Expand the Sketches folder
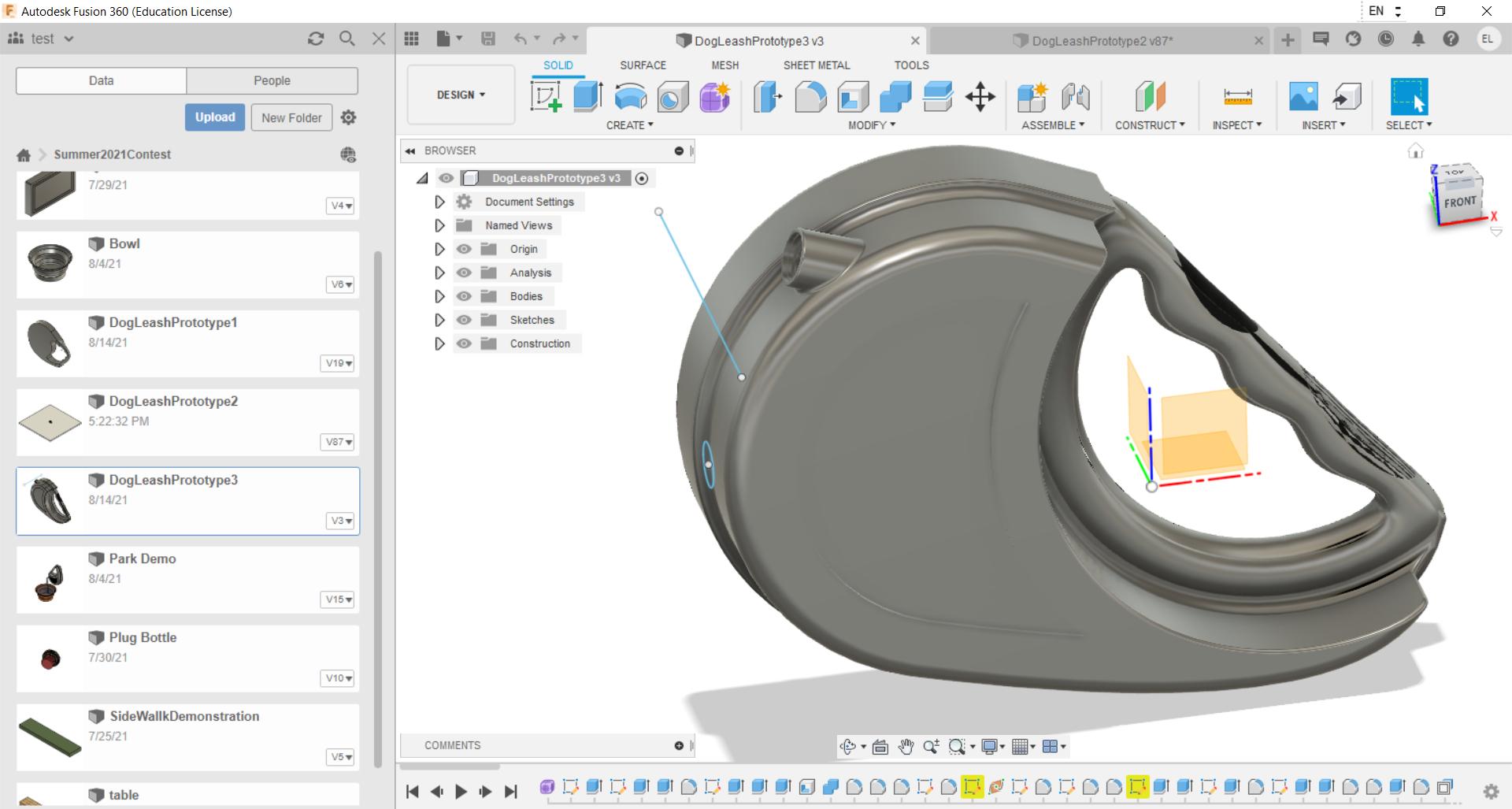 click(x=439, y=320)
